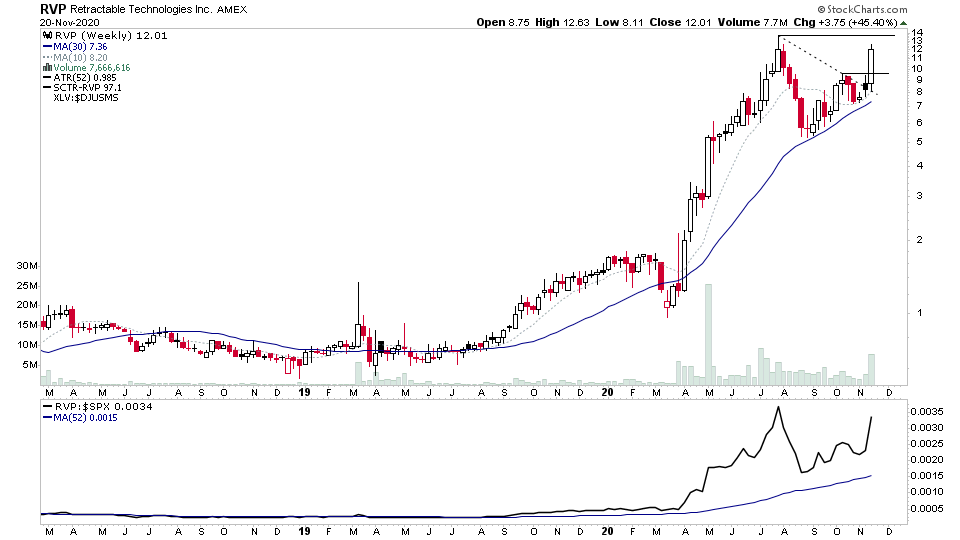960x540 pixels.
Task: Click the green up-arrow next to Chg
Action: (x=904, y=23)
